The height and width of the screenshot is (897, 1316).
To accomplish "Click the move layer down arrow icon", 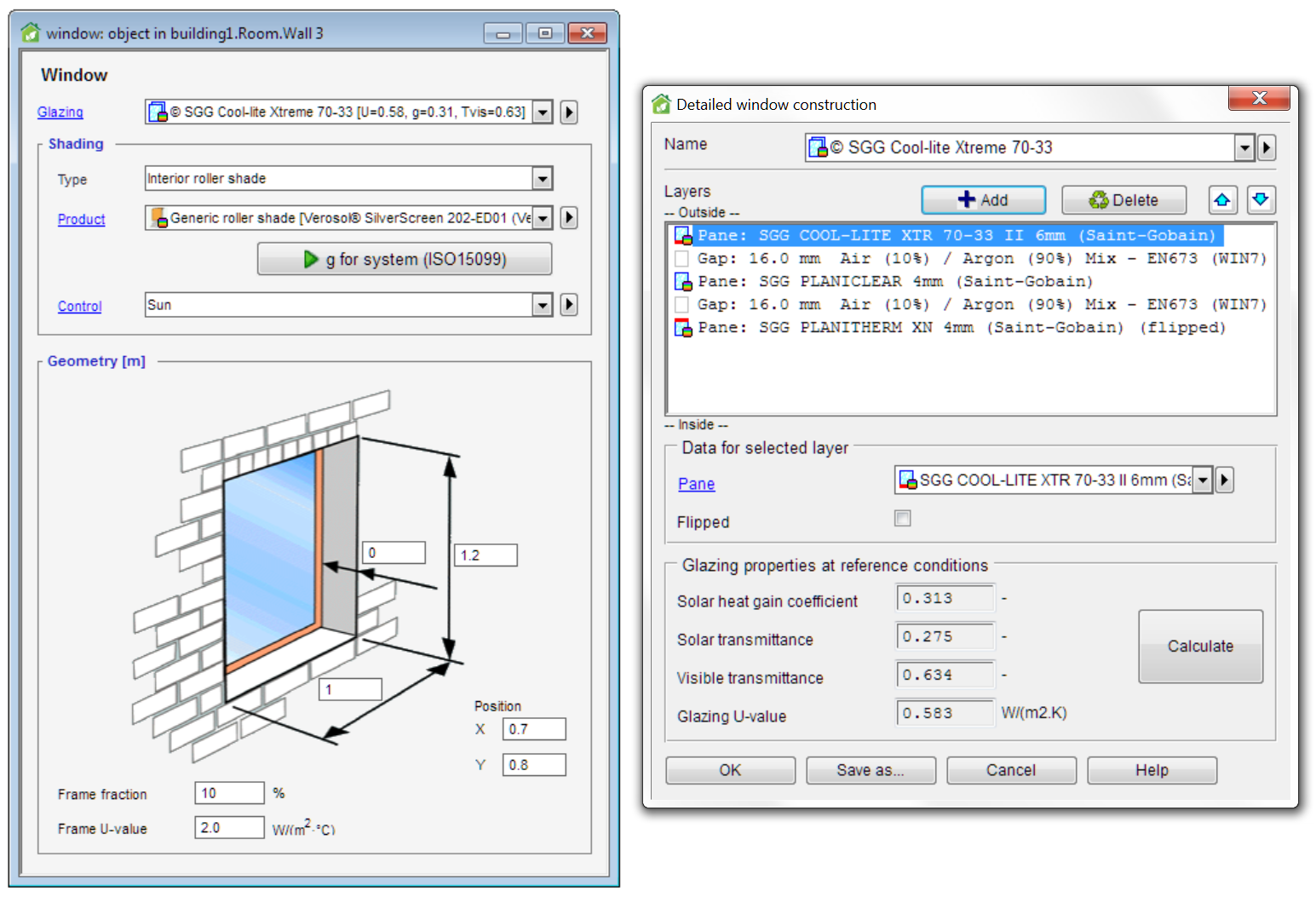I will (x=1261, y=200).
